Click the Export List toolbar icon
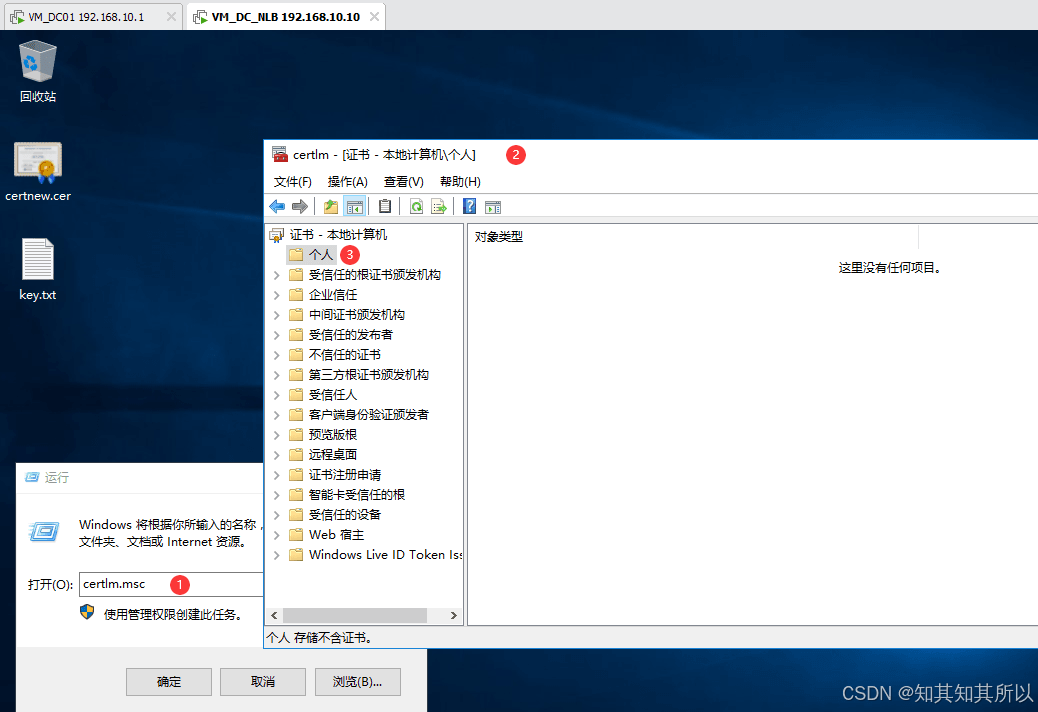This screenshot has width=1038, height=712. [438, 206]
